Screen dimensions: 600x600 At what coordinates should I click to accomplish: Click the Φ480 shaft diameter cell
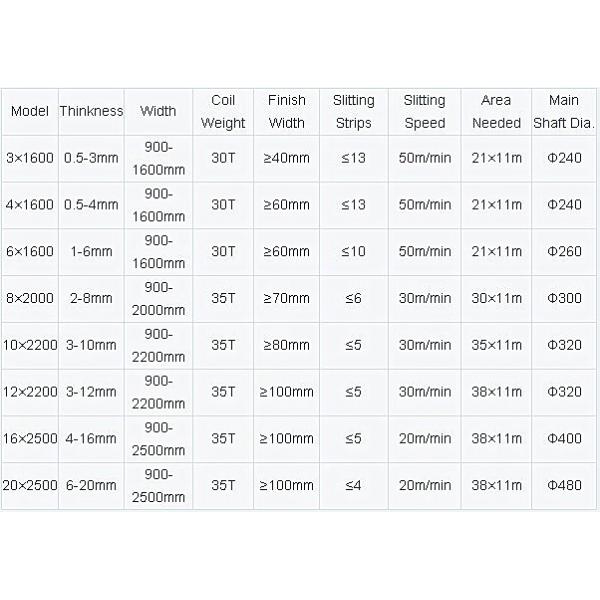[x=564, y=485]
